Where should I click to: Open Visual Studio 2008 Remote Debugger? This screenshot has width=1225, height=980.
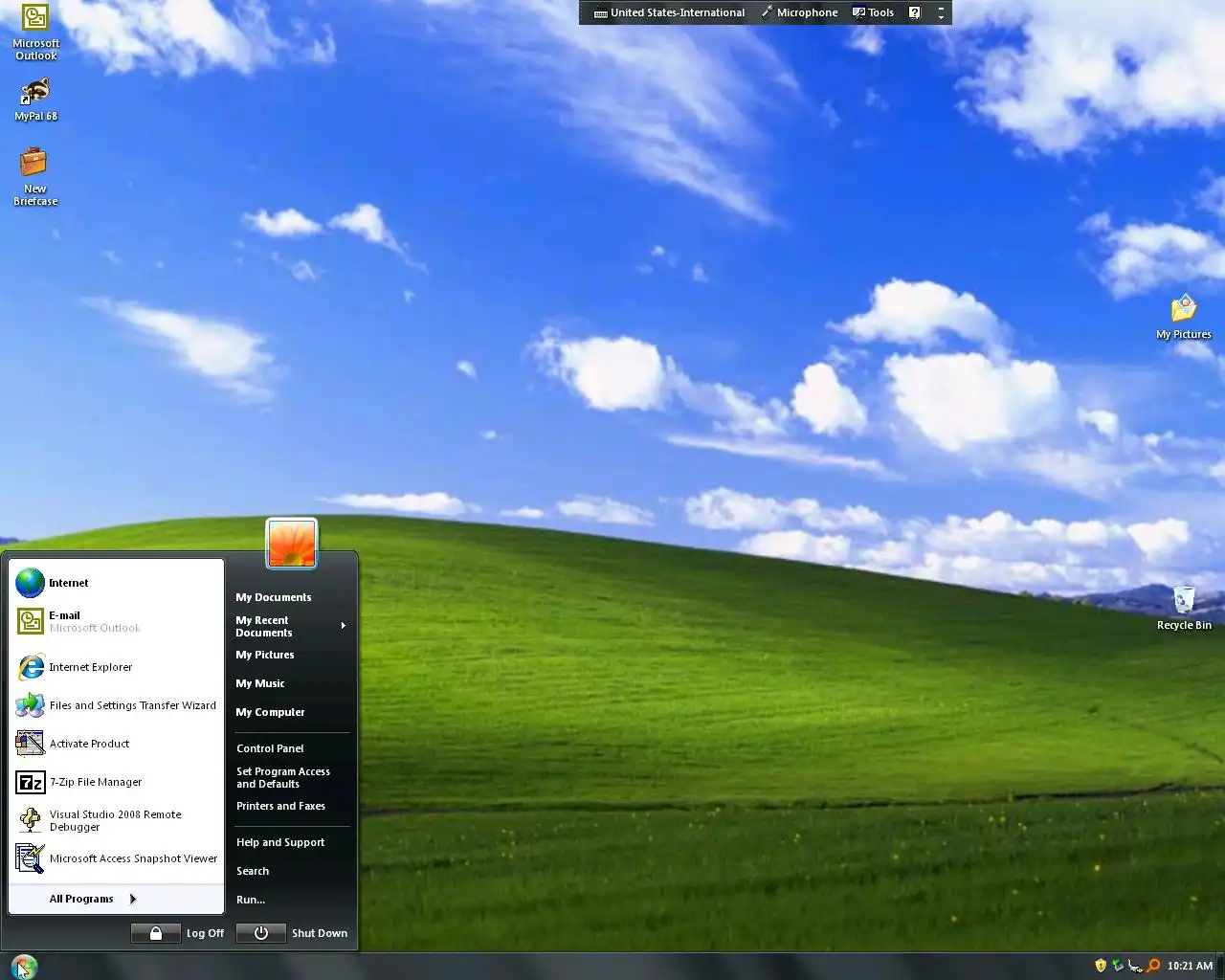(x=117, y=820)
